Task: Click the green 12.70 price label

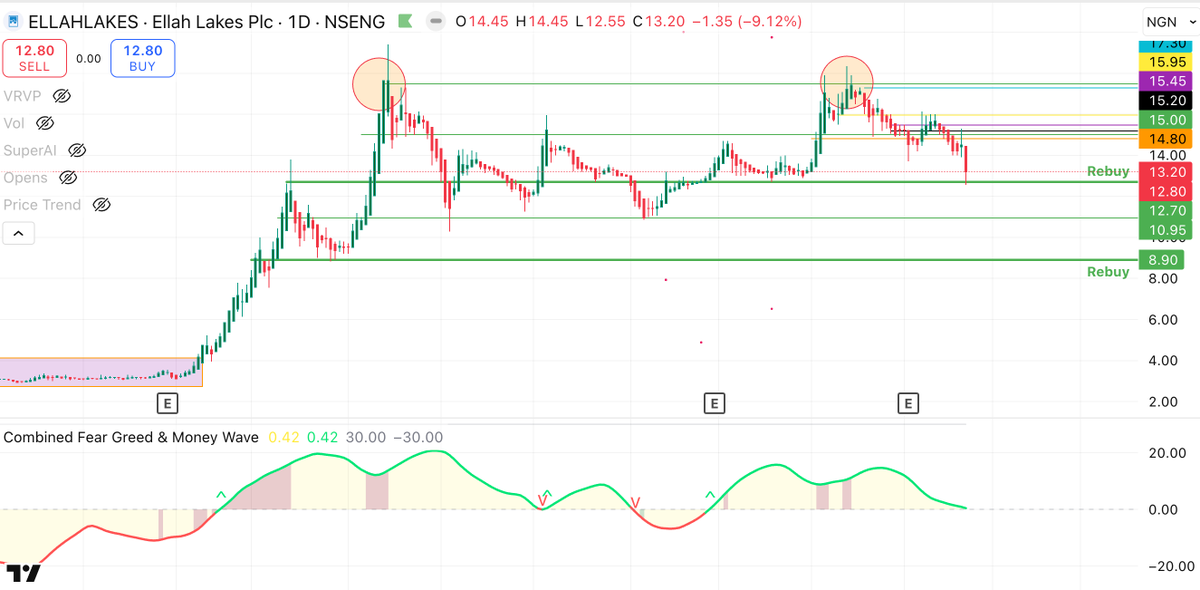Action: click(x=1167, y=211)
